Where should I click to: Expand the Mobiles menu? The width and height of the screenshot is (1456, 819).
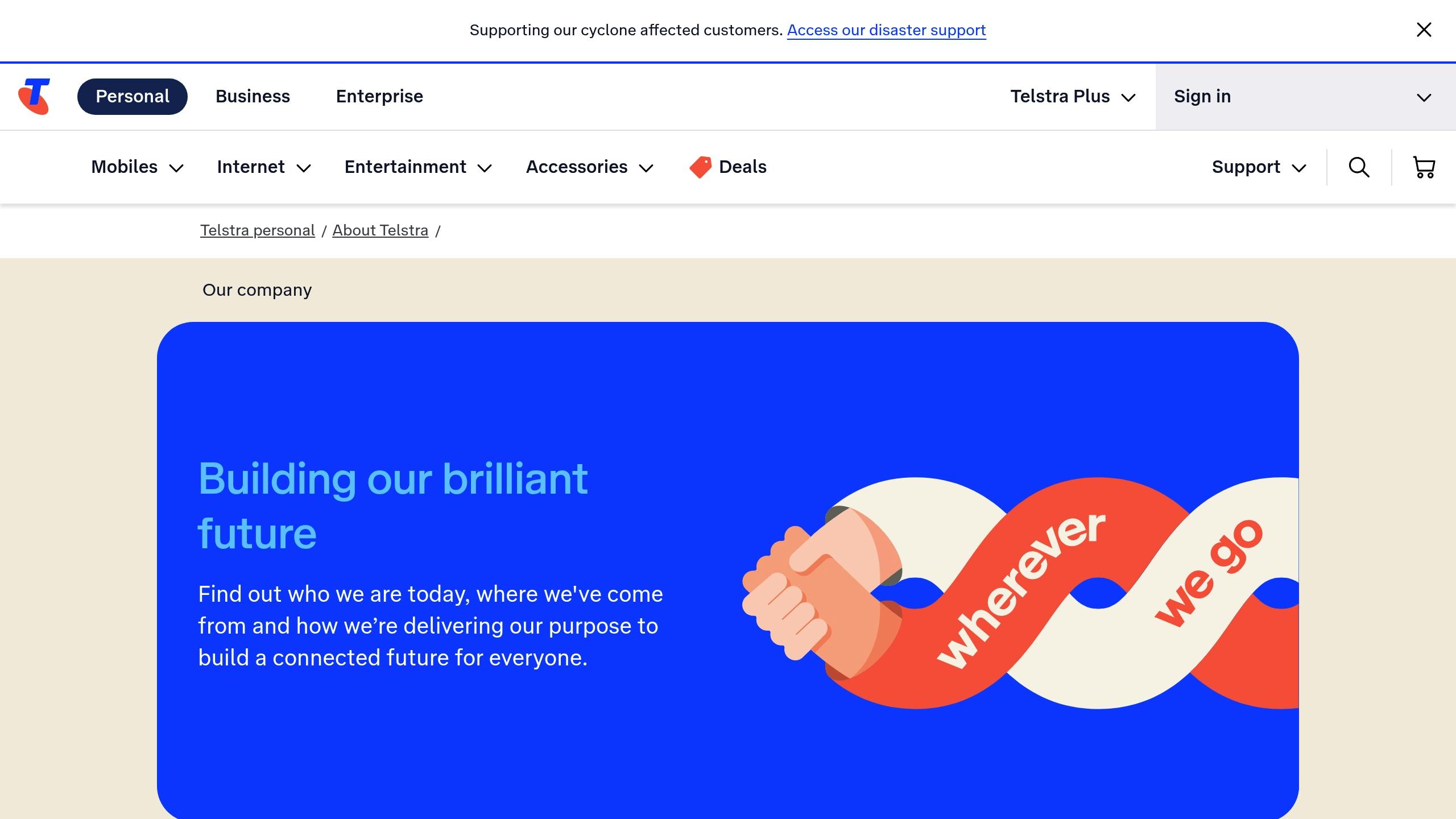click(137, 167)
